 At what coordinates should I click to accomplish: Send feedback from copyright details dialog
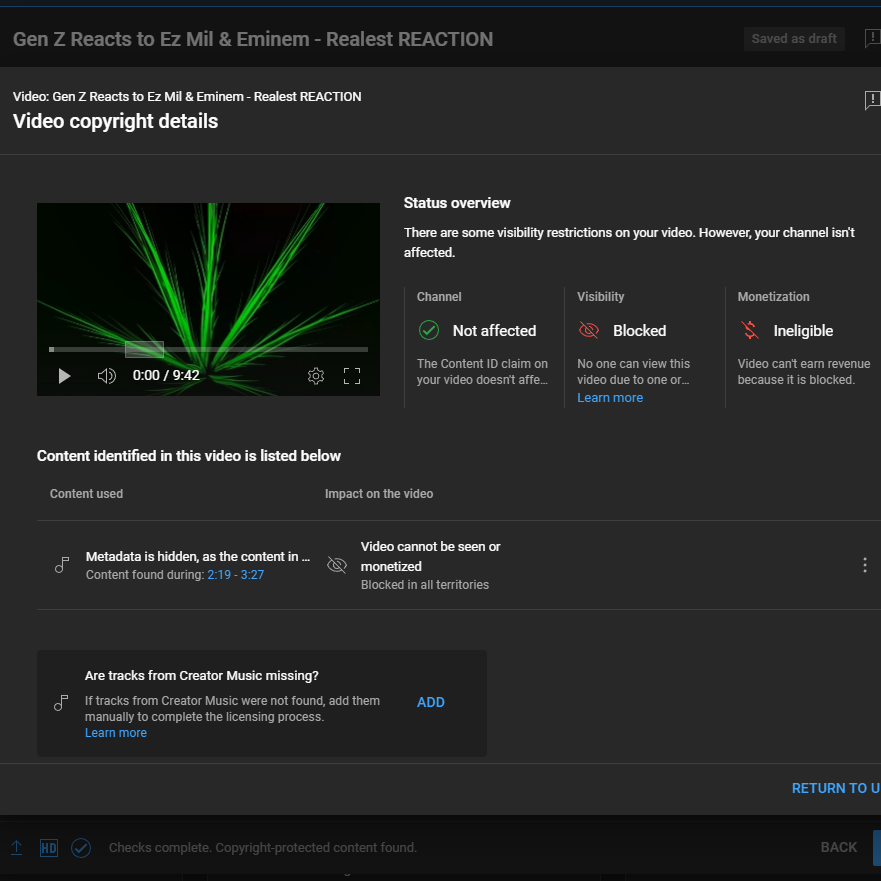[x=871, y=100]
